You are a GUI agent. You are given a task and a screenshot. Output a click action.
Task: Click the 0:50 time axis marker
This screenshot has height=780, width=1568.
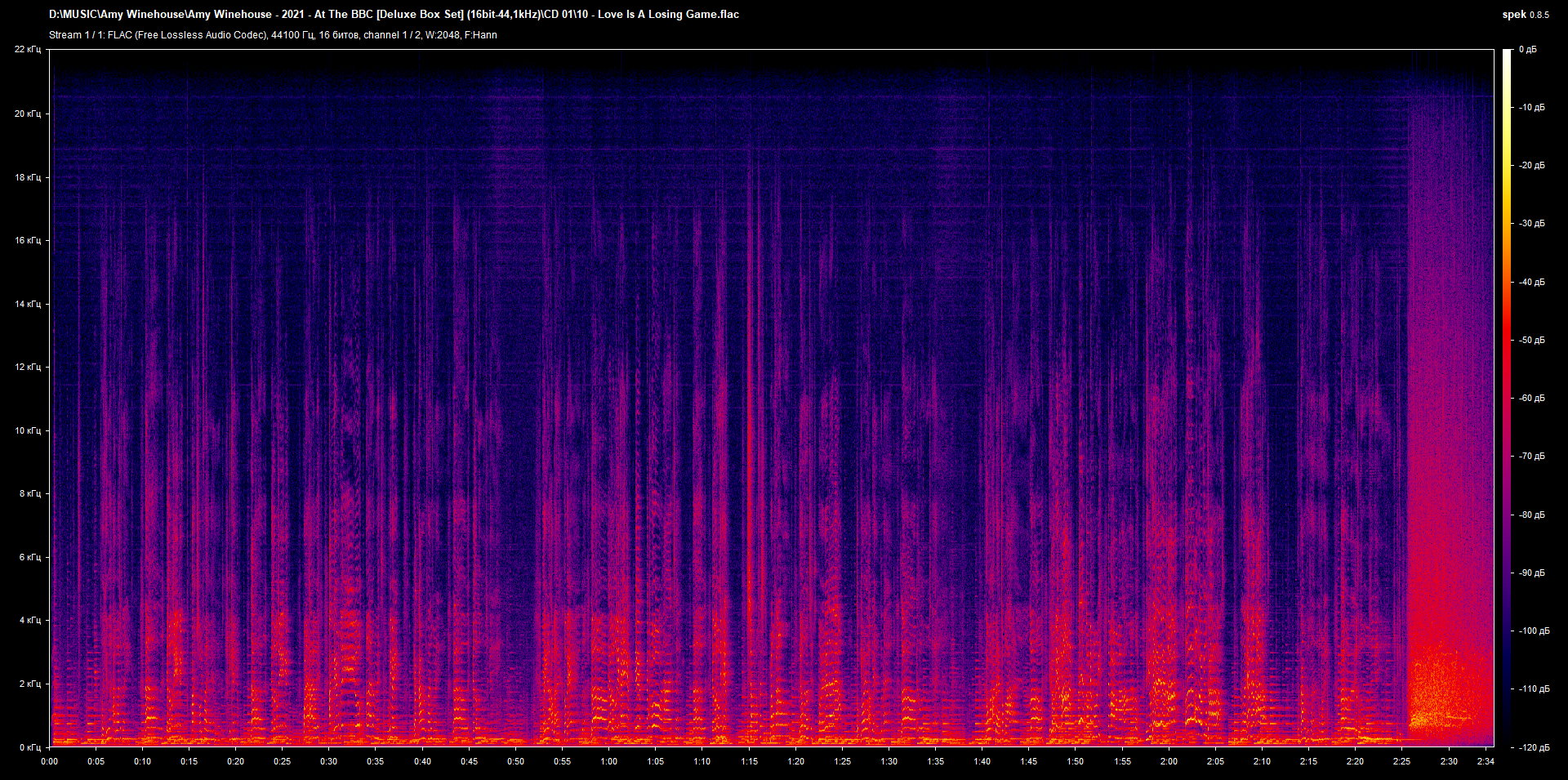click(515, 761)
